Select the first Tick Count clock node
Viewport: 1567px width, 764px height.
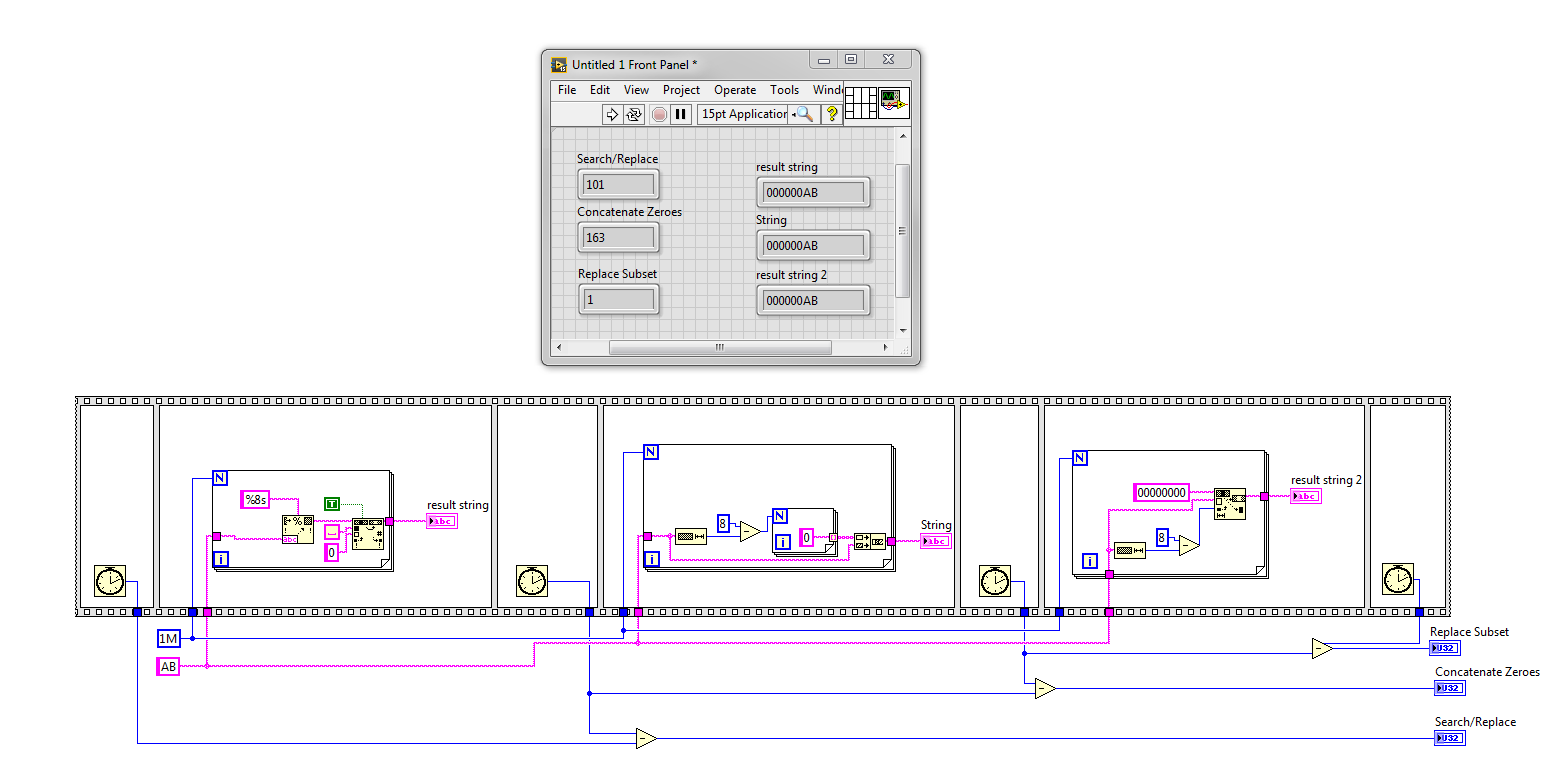click(x=110, y=581)
